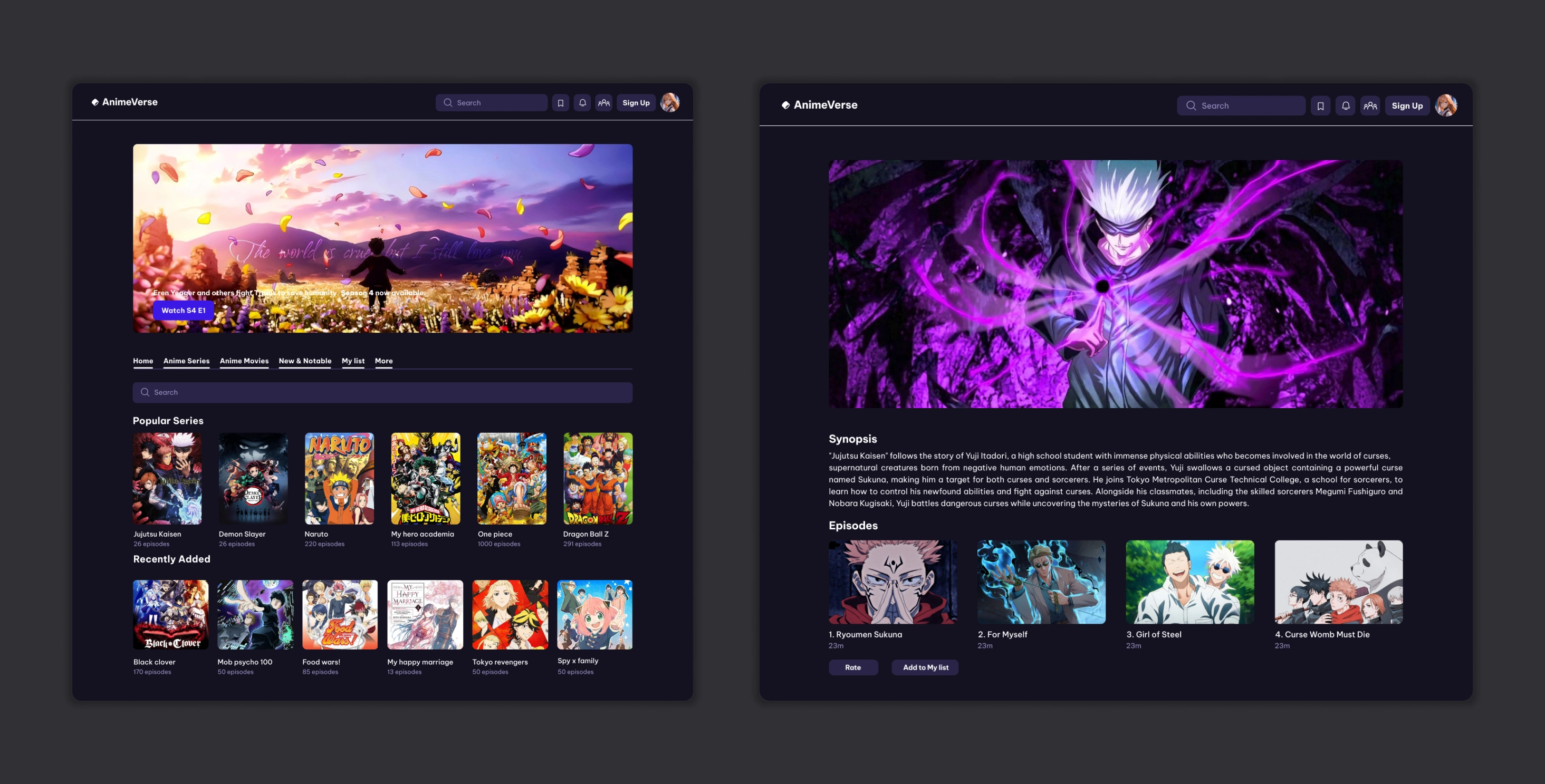Click magnifier icon in right header search
Screen dimensions: 1545x784
tap(1191, 106)
